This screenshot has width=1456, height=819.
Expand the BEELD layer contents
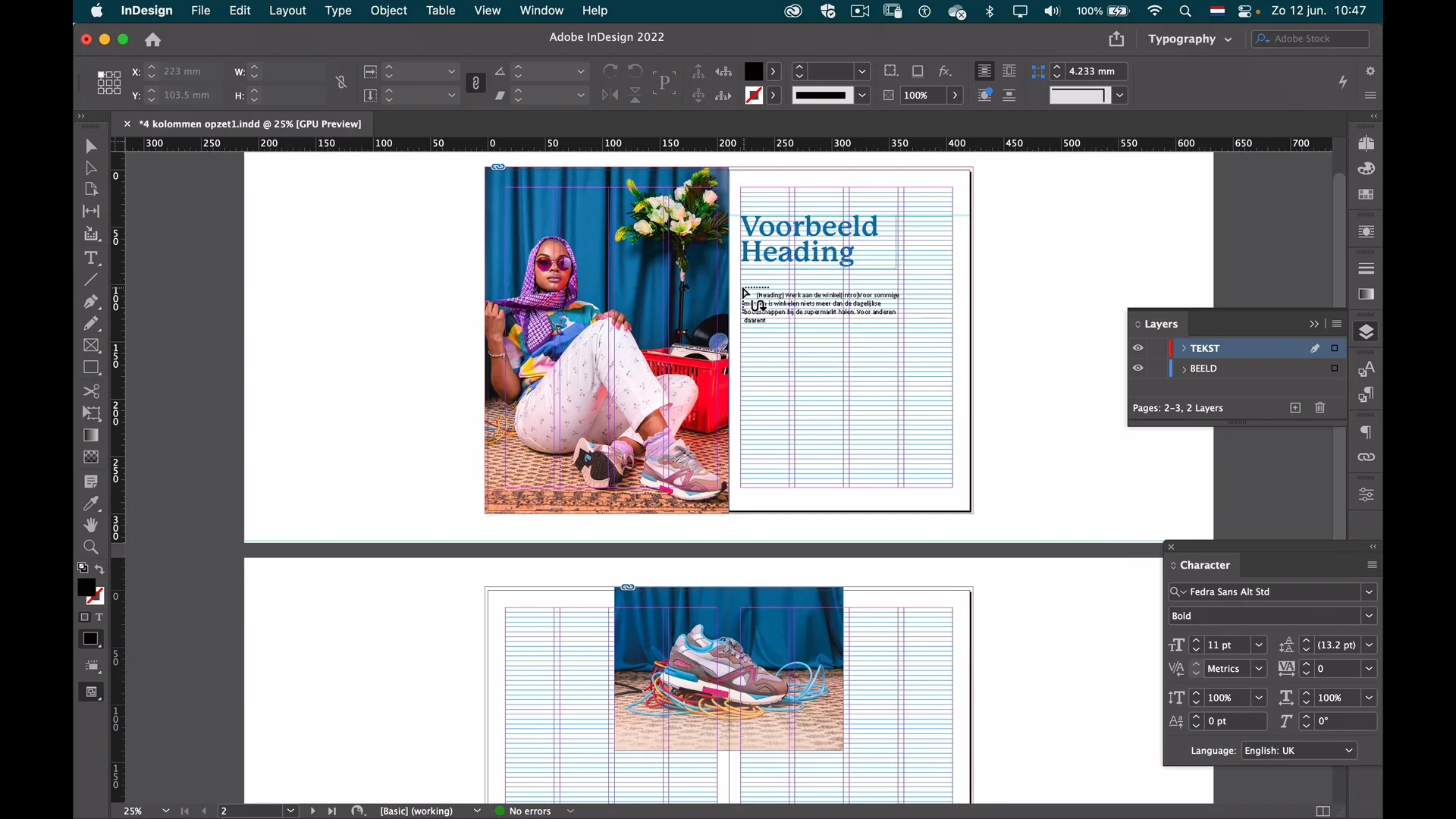[x=1184, y=369]
